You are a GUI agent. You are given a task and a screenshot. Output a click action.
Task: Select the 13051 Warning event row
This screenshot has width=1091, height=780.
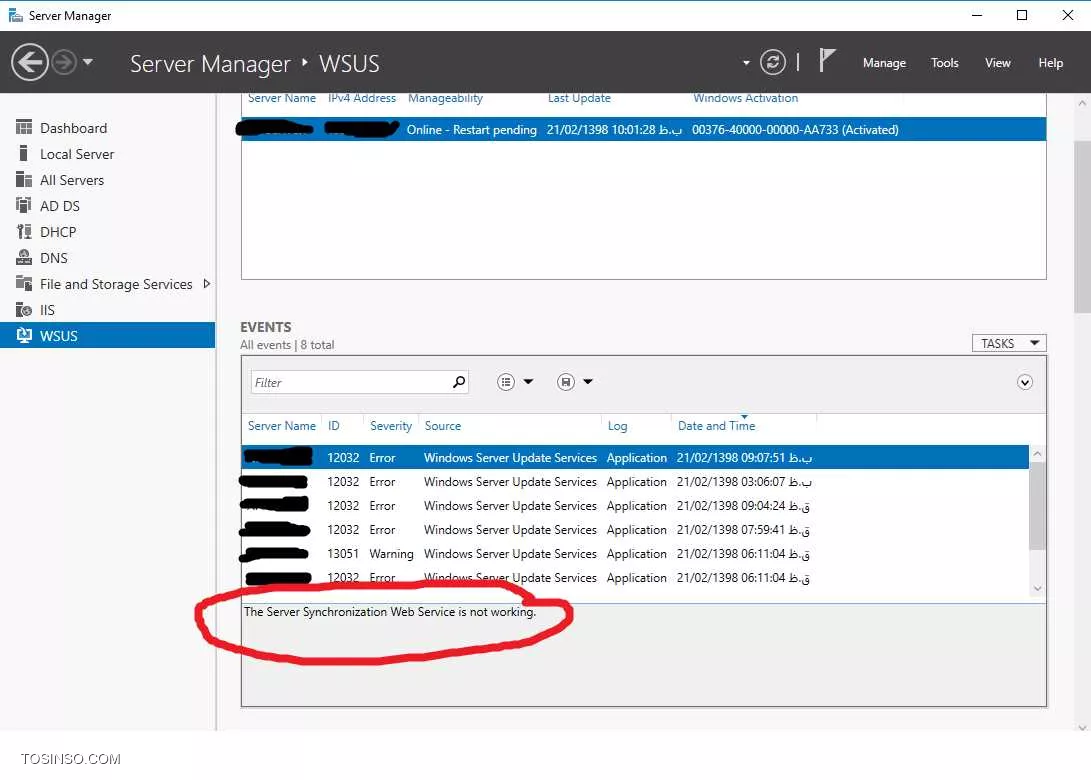point(635,554)
